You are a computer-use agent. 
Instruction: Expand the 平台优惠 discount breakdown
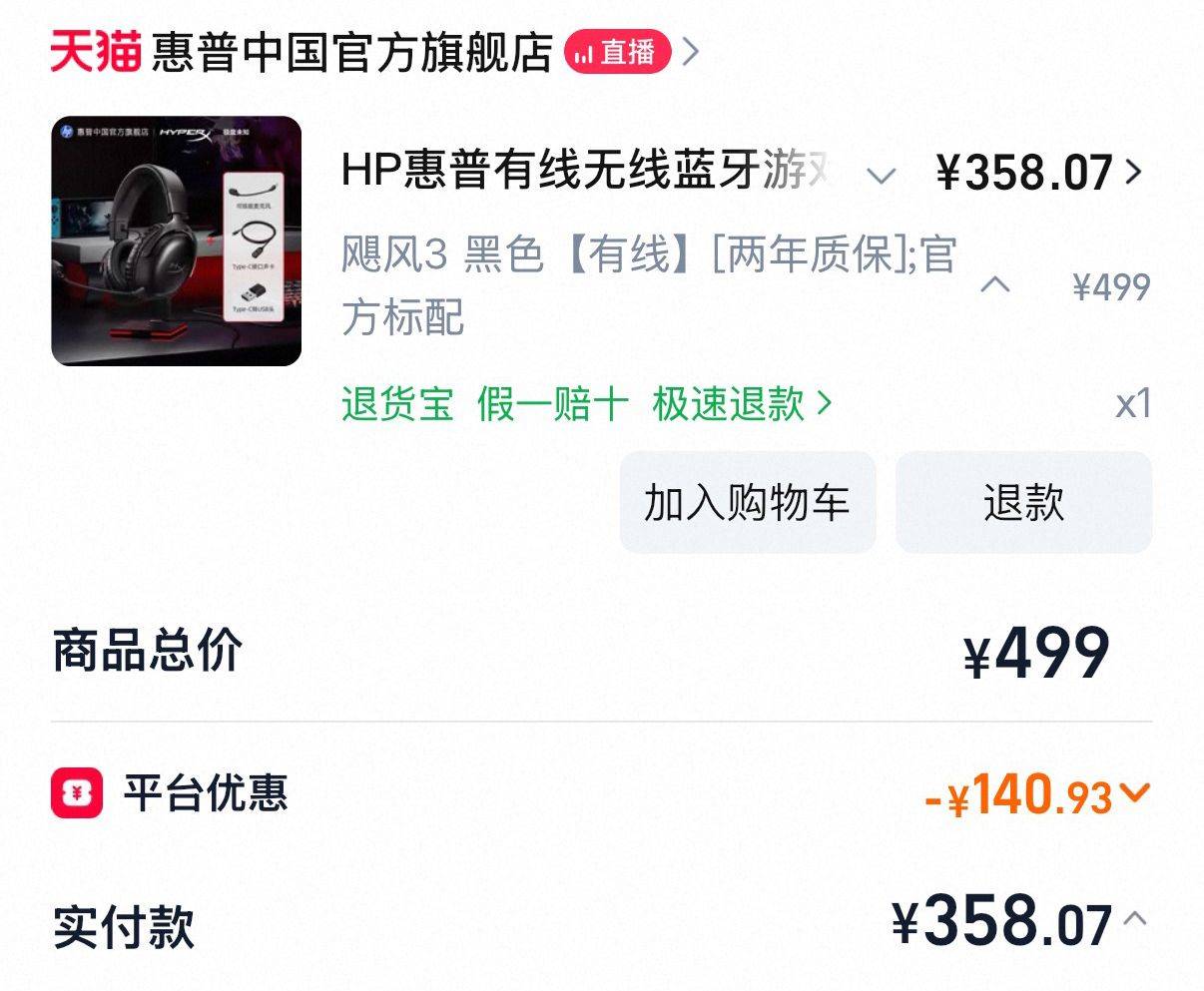[1135, 793]
